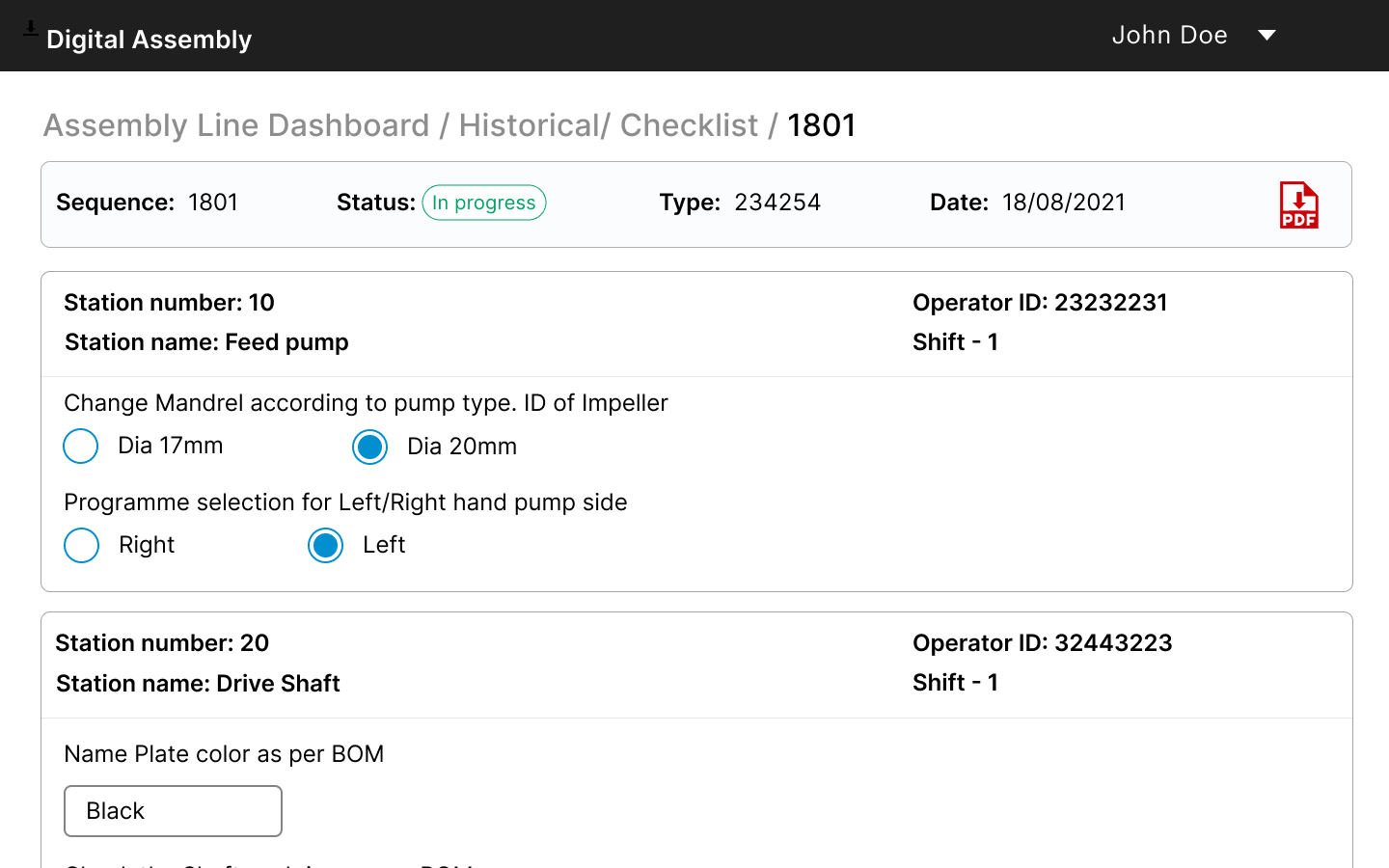The width and height of the screenshot is (1389, 868).
Task: Click the John Doe username label
Action: 1169,35
